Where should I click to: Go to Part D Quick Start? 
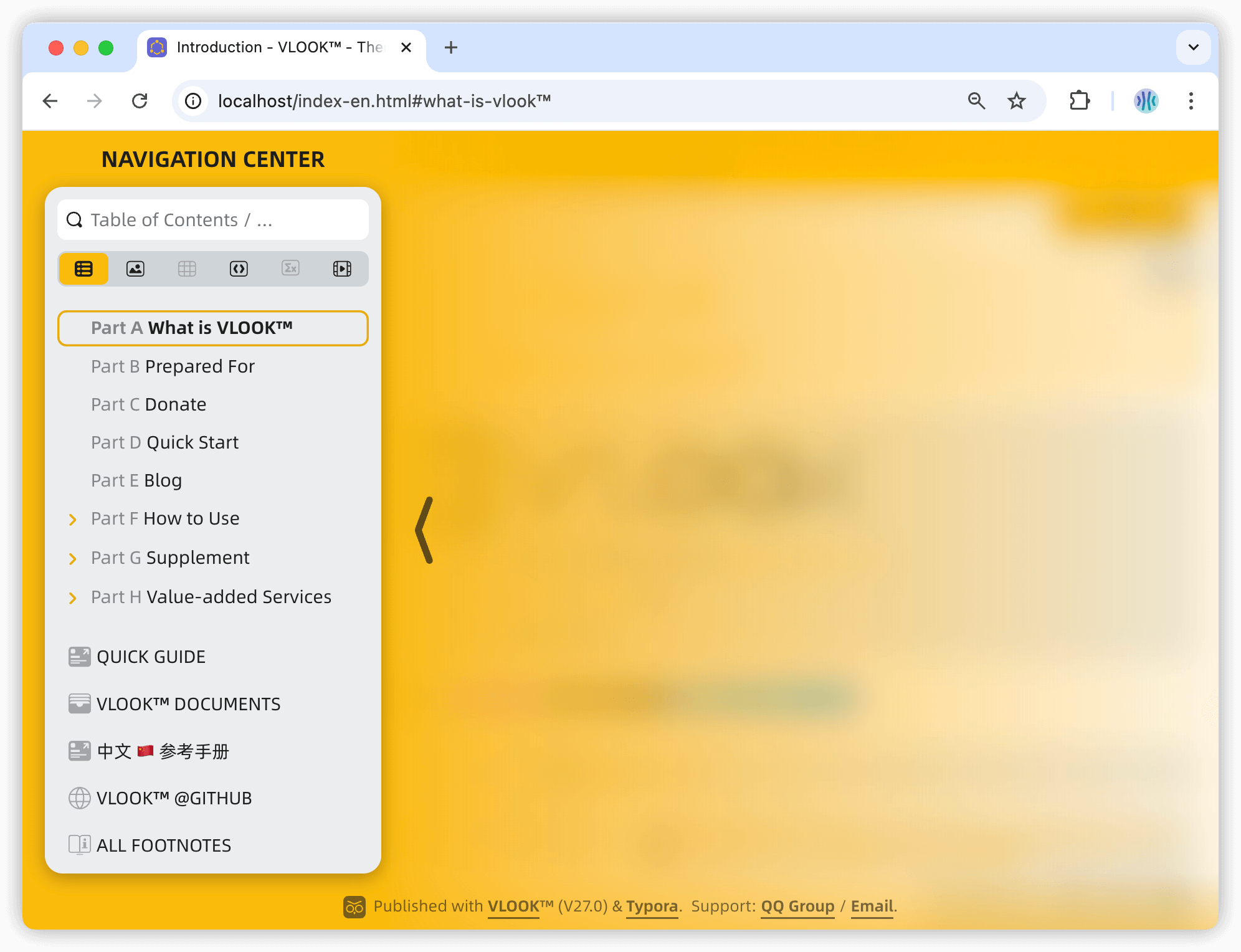point(164,442)
